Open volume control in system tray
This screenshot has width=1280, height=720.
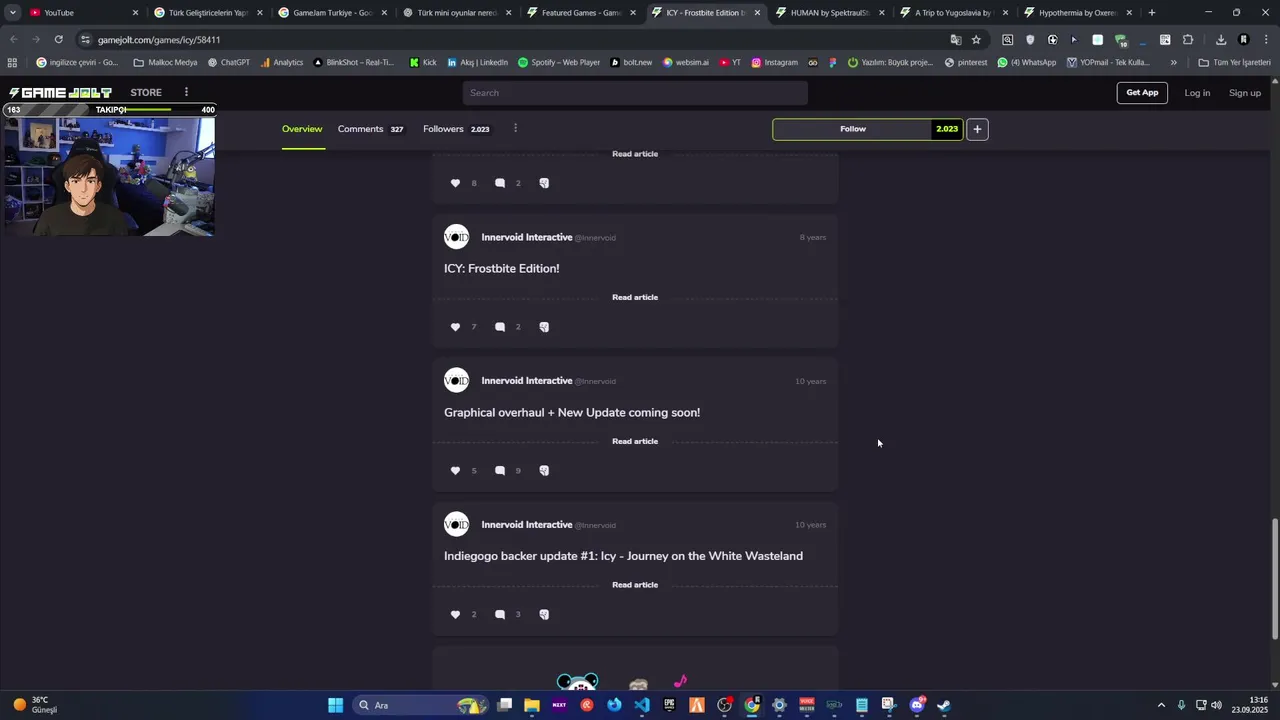[1216, 705]
